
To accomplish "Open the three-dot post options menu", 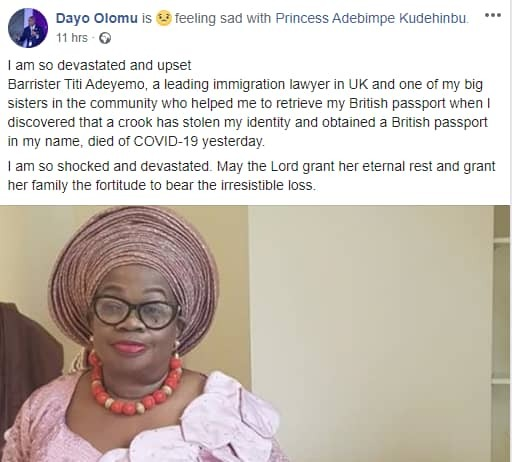I will pos(493,15).
